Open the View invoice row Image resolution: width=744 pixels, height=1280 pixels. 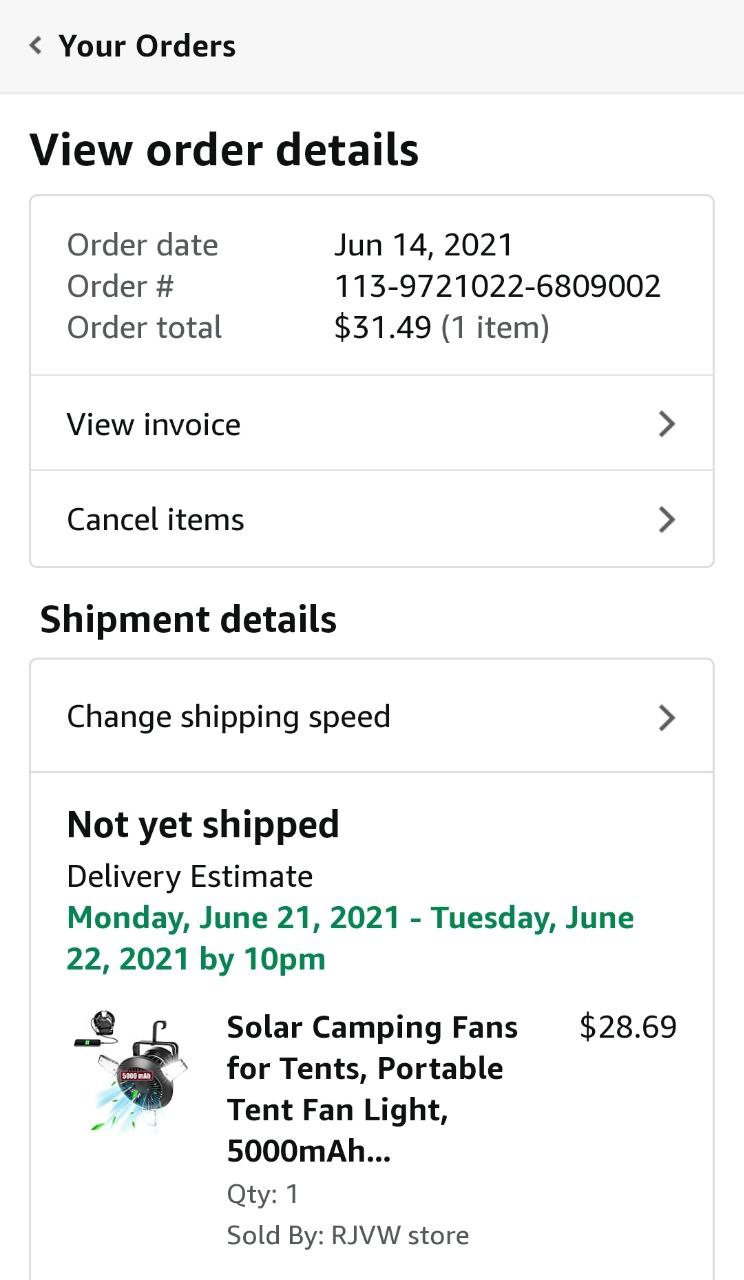[154, 424]
